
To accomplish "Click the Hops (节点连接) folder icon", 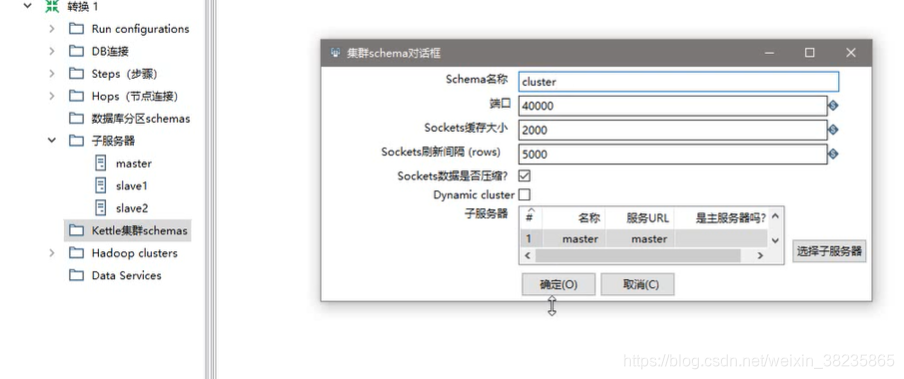I will tap(76, 96).
